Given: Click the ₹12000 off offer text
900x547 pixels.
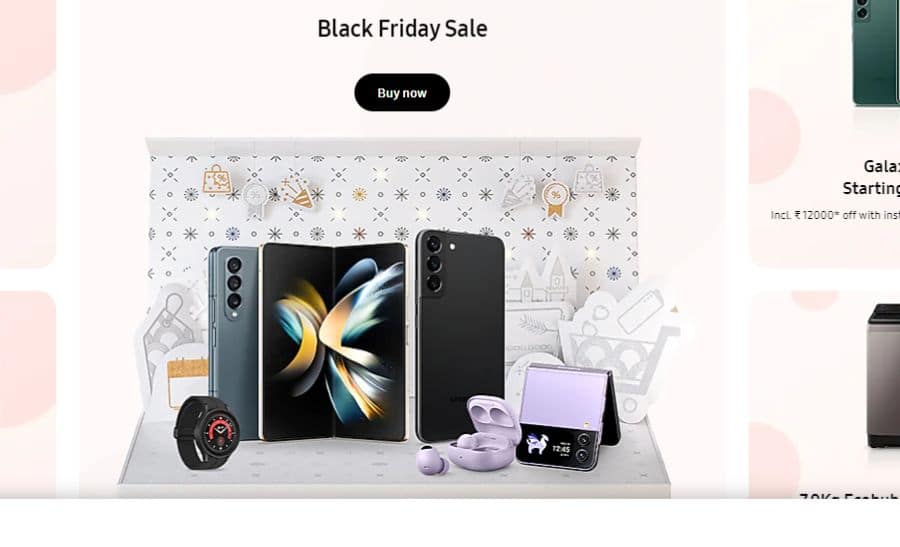Looking at the screenshot, I should tap(835, 215).
